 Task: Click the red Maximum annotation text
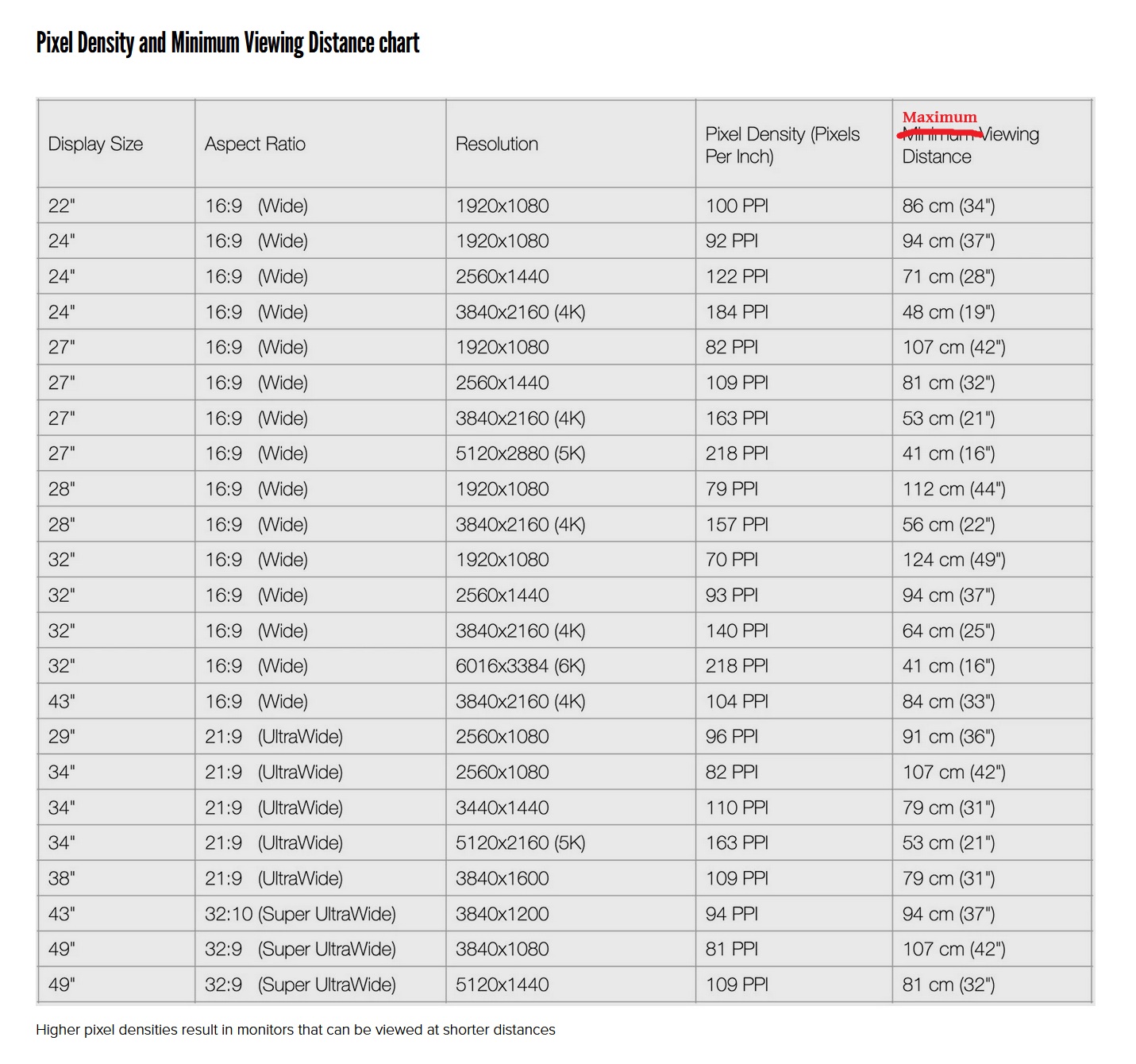939,117
